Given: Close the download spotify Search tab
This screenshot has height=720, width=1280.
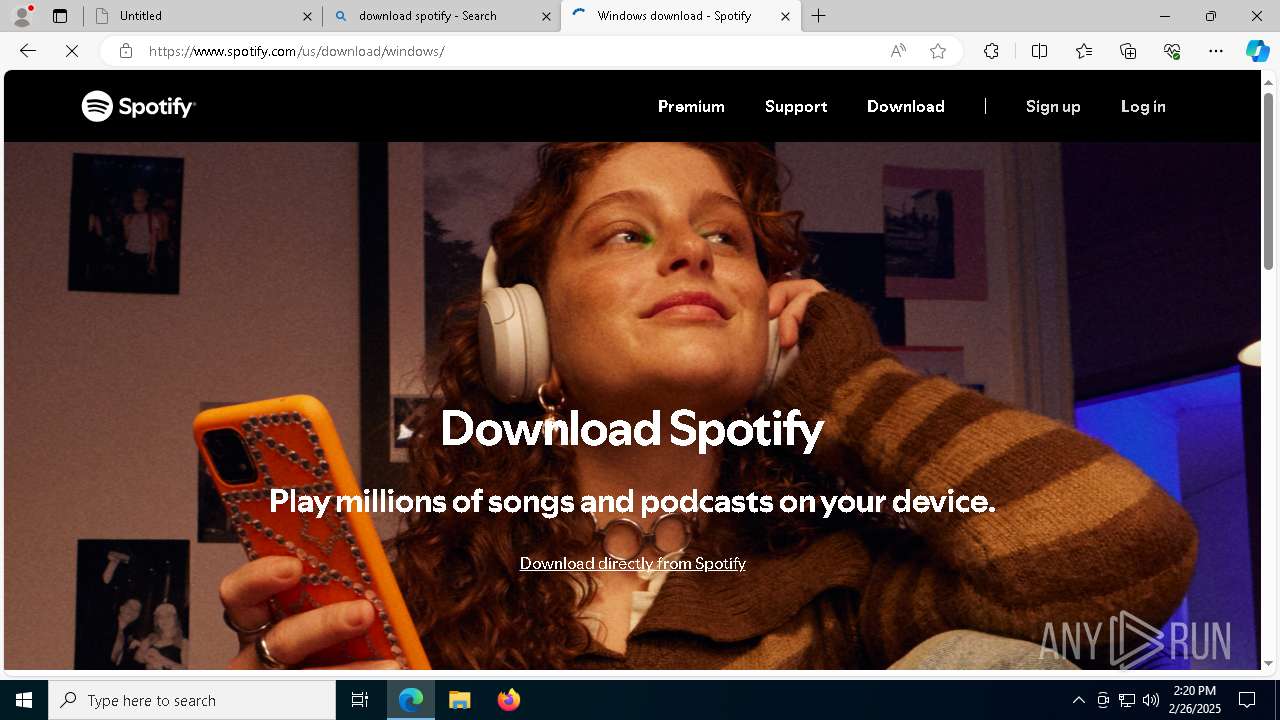Looking at the screenshot, I should pos(546,16).
